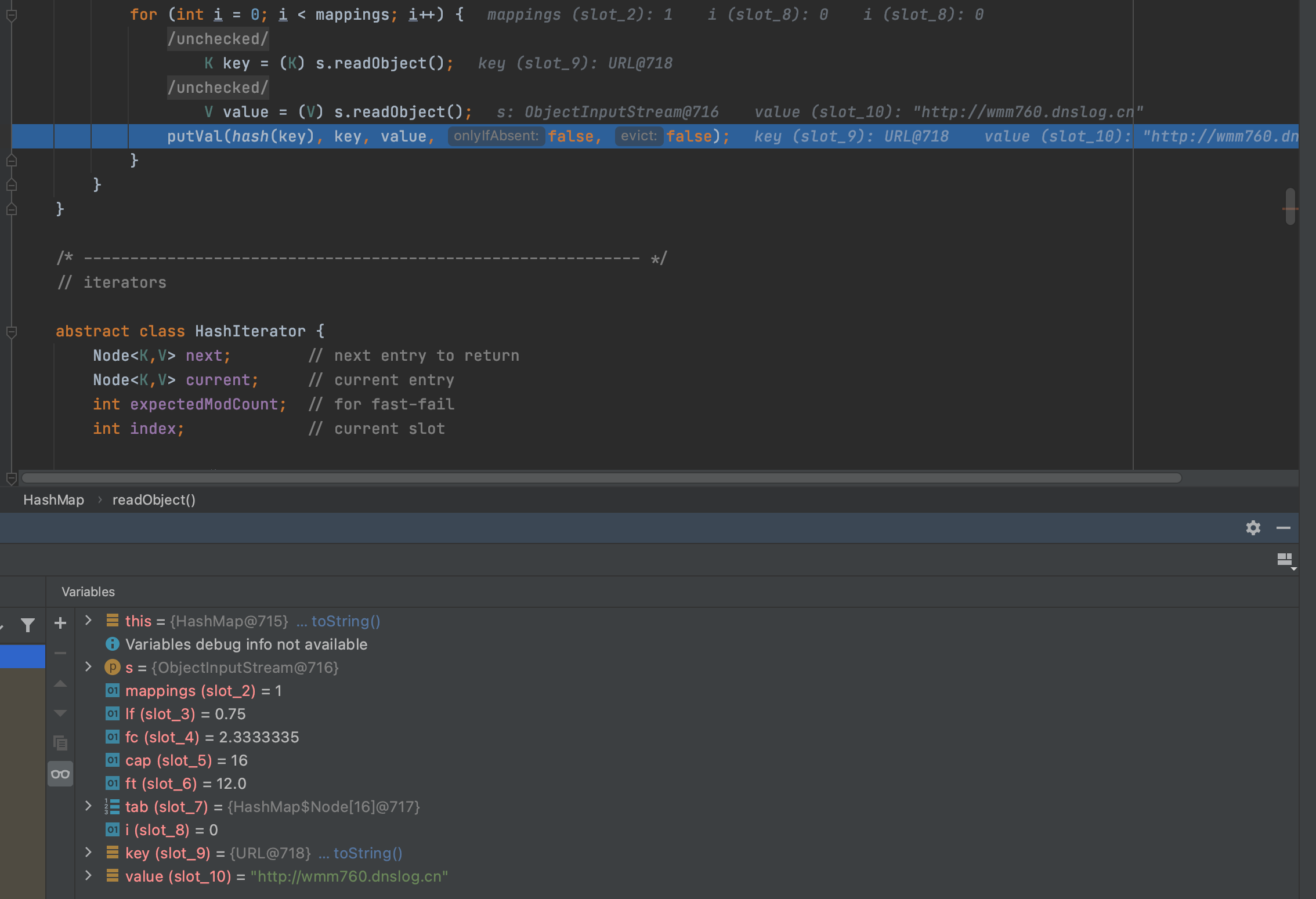Viewport: 1316px width, 899px height.
Task: Select HashMap in the breadcrumb bar
Action: (x=53, y=500)
